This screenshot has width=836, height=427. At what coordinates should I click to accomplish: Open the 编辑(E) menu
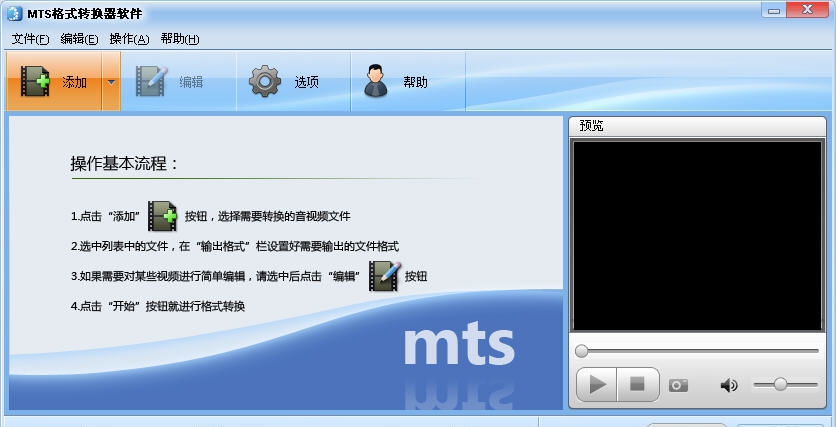(x=79, y=39)
